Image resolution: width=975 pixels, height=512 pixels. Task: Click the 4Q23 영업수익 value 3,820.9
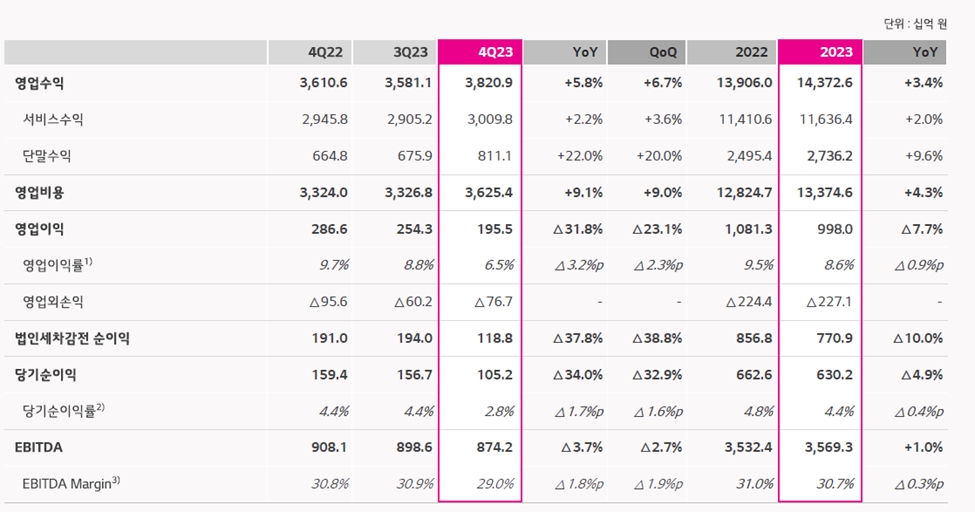coord(489,82)
